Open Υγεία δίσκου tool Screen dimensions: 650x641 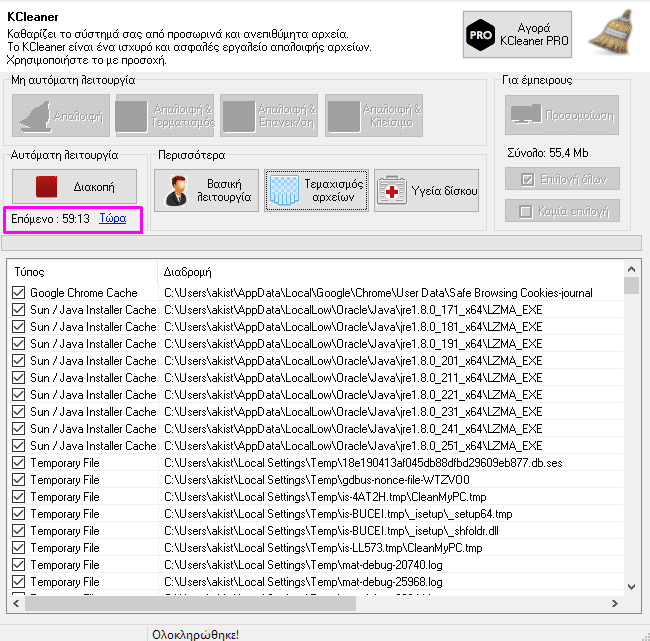pos(426,191)
